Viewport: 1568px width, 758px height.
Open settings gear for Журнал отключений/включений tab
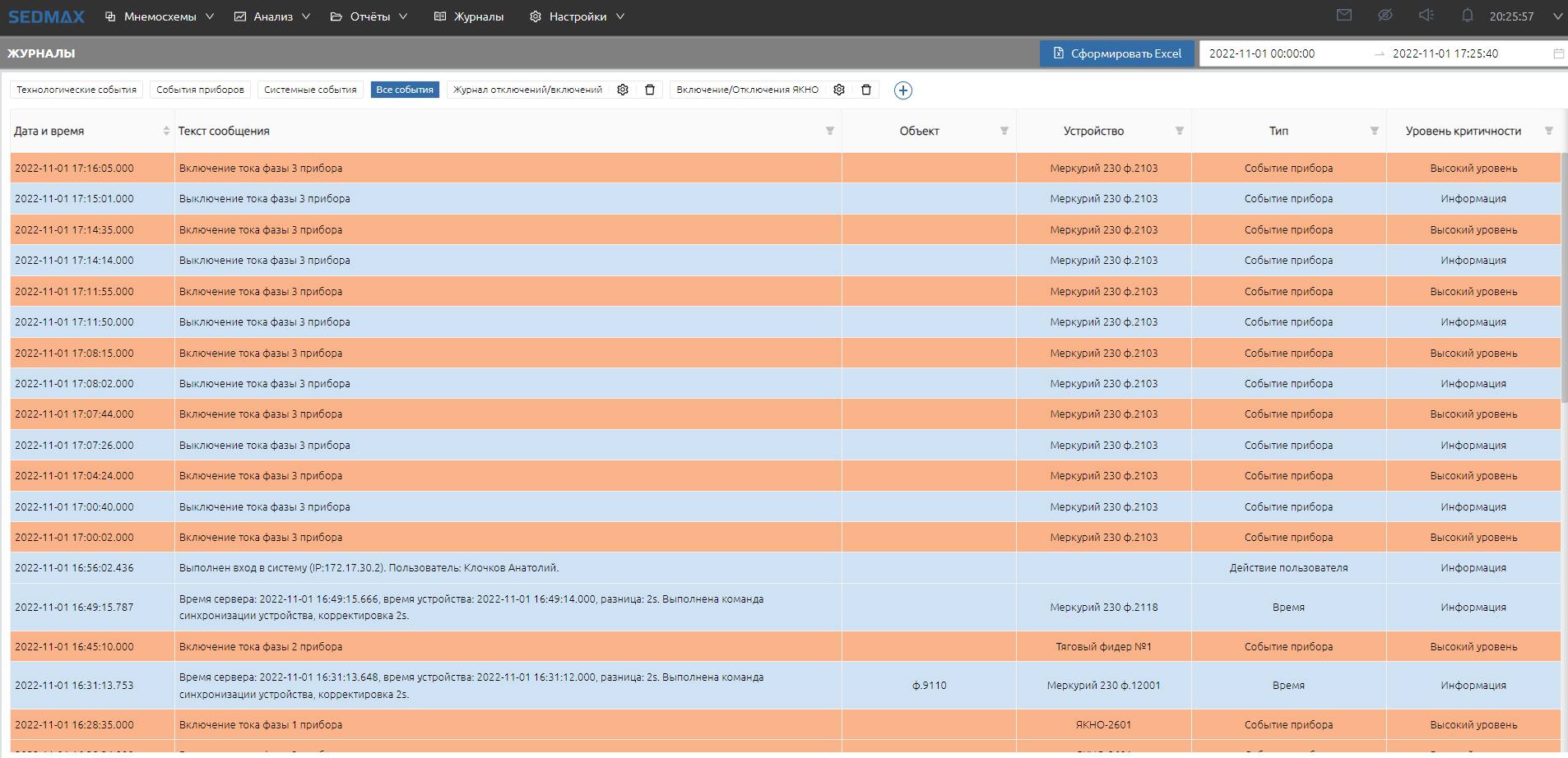click(x=623, y=90)
